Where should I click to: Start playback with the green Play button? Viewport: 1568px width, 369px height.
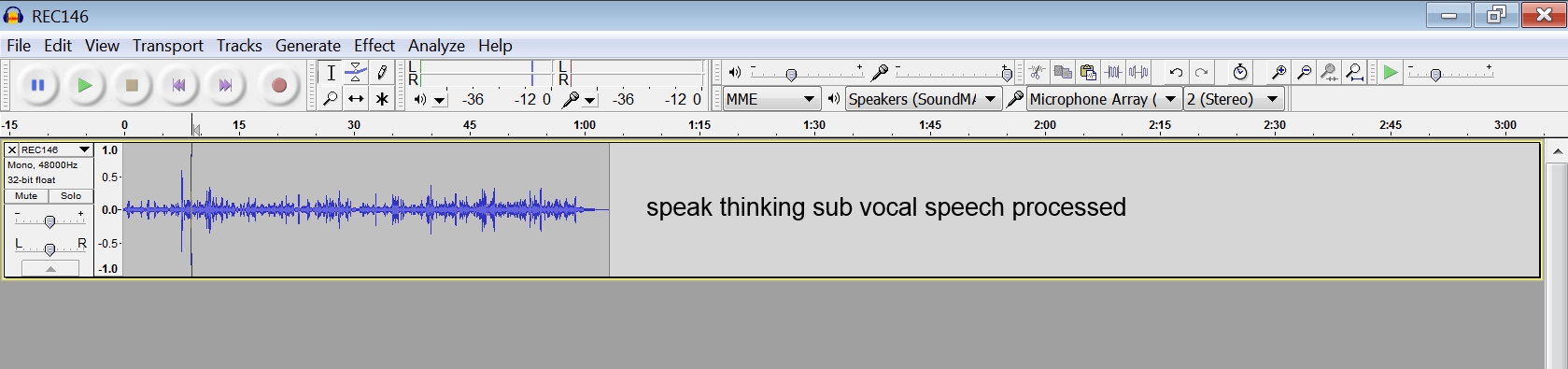click(85, 85)
